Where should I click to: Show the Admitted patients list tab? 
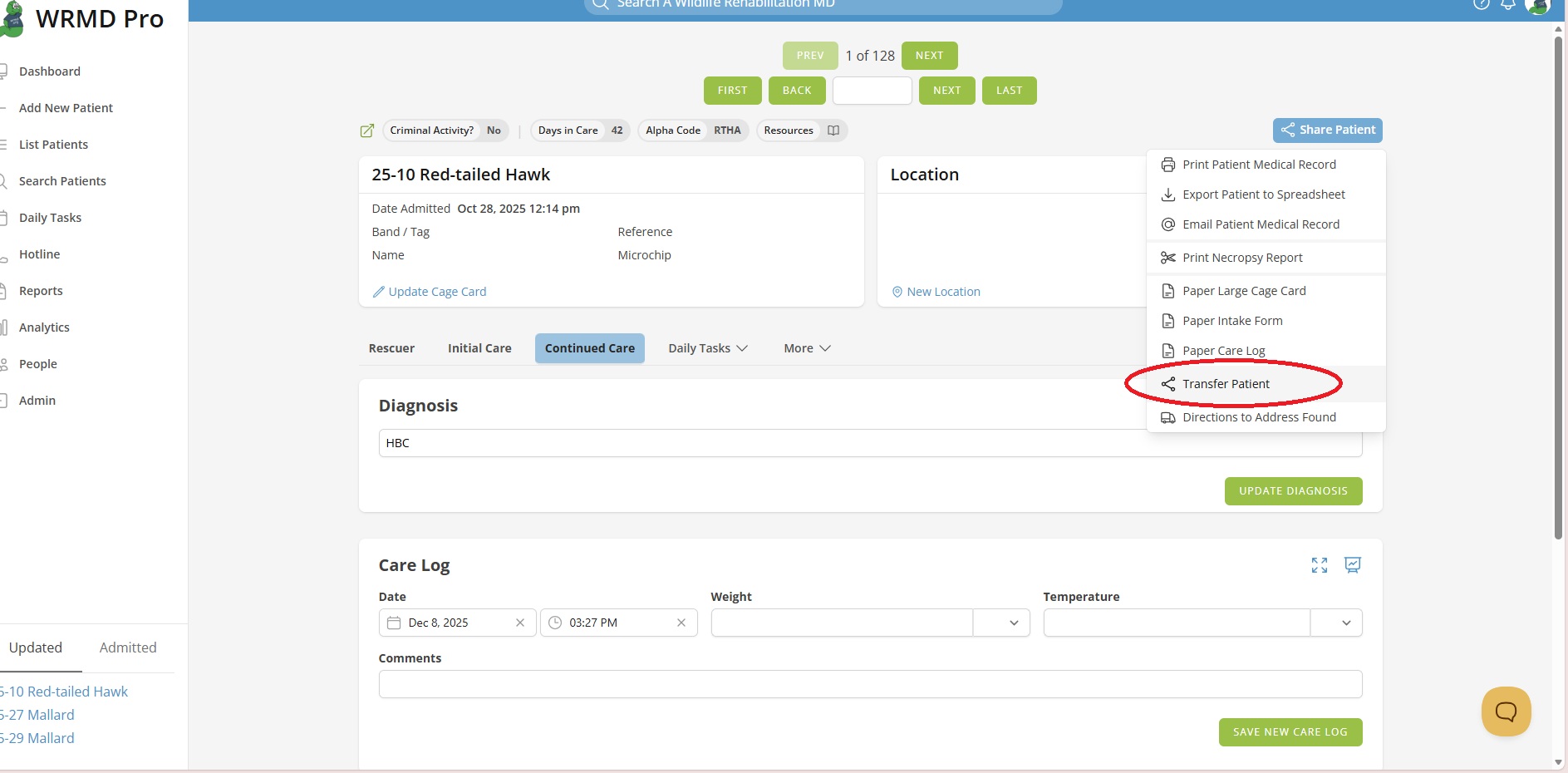[x=128, y=647]
